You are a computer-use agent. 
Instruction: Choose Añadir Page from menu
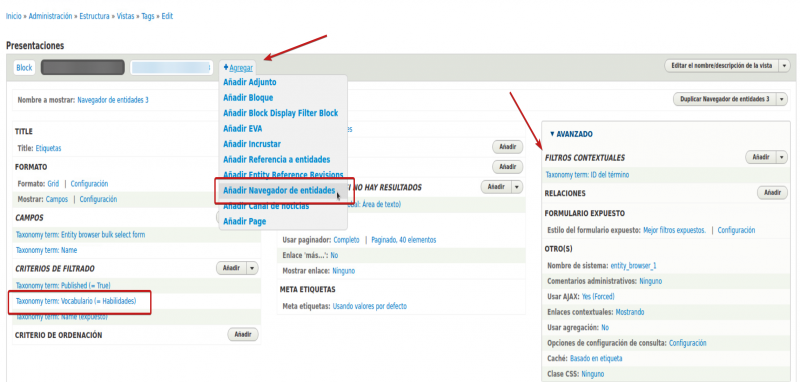coord(244,221)
